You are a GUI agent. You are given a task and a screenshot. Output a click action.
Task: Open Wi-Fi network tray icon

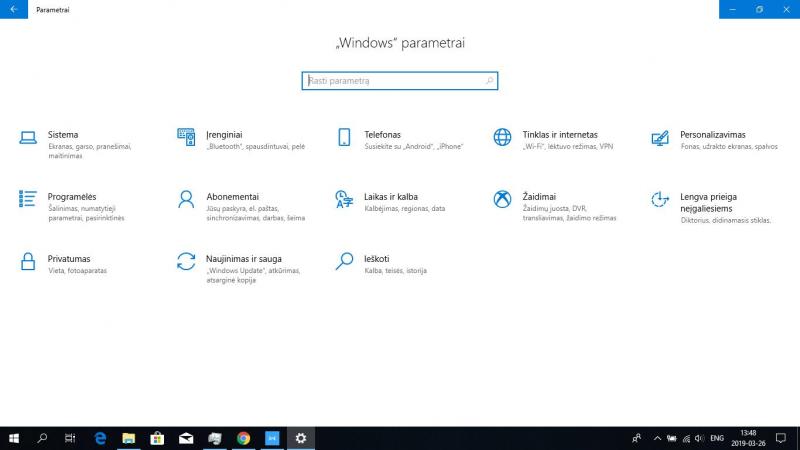(x=686, y=438)
